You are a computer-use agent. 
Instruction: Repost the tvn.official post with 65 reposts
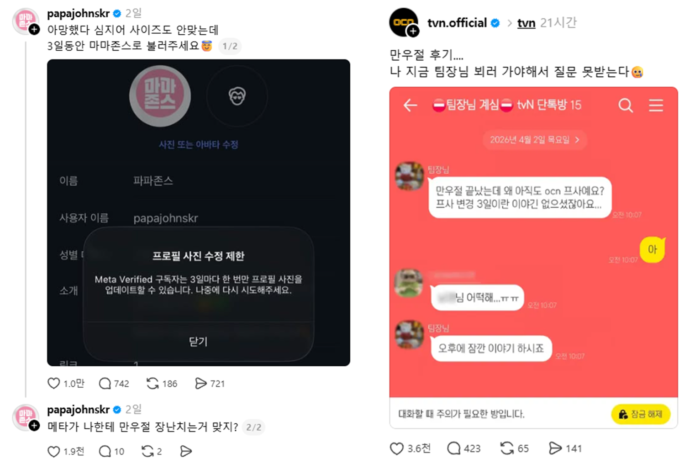coord(507,448)
